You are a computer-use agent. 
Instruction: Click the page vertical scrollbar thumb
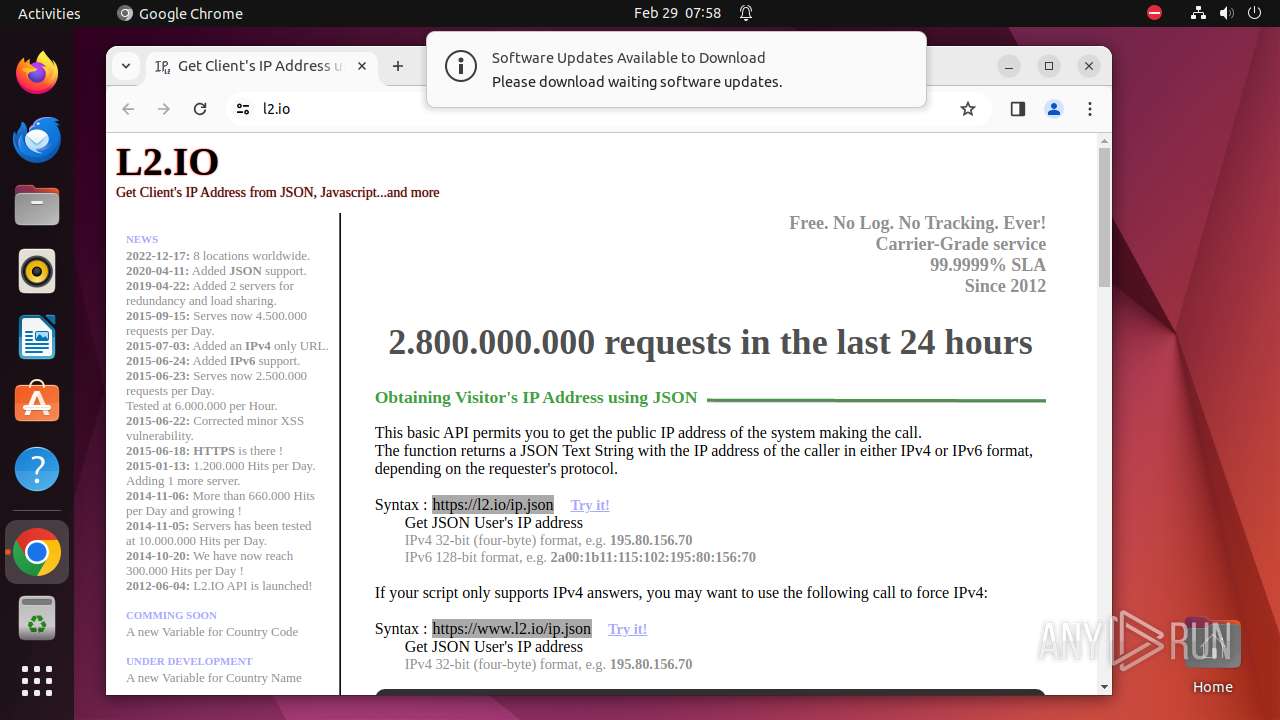click(x=1104, y=217)
